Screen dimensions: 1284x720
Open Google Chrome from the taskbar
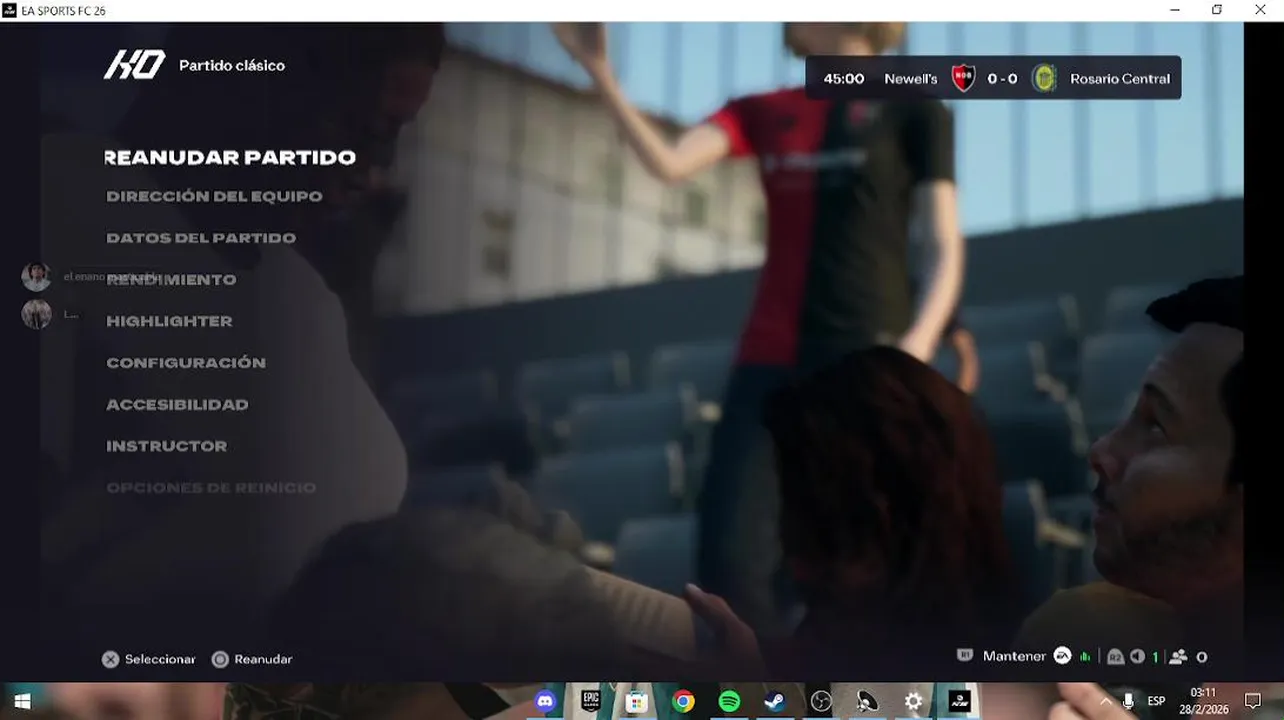point(683,702)
